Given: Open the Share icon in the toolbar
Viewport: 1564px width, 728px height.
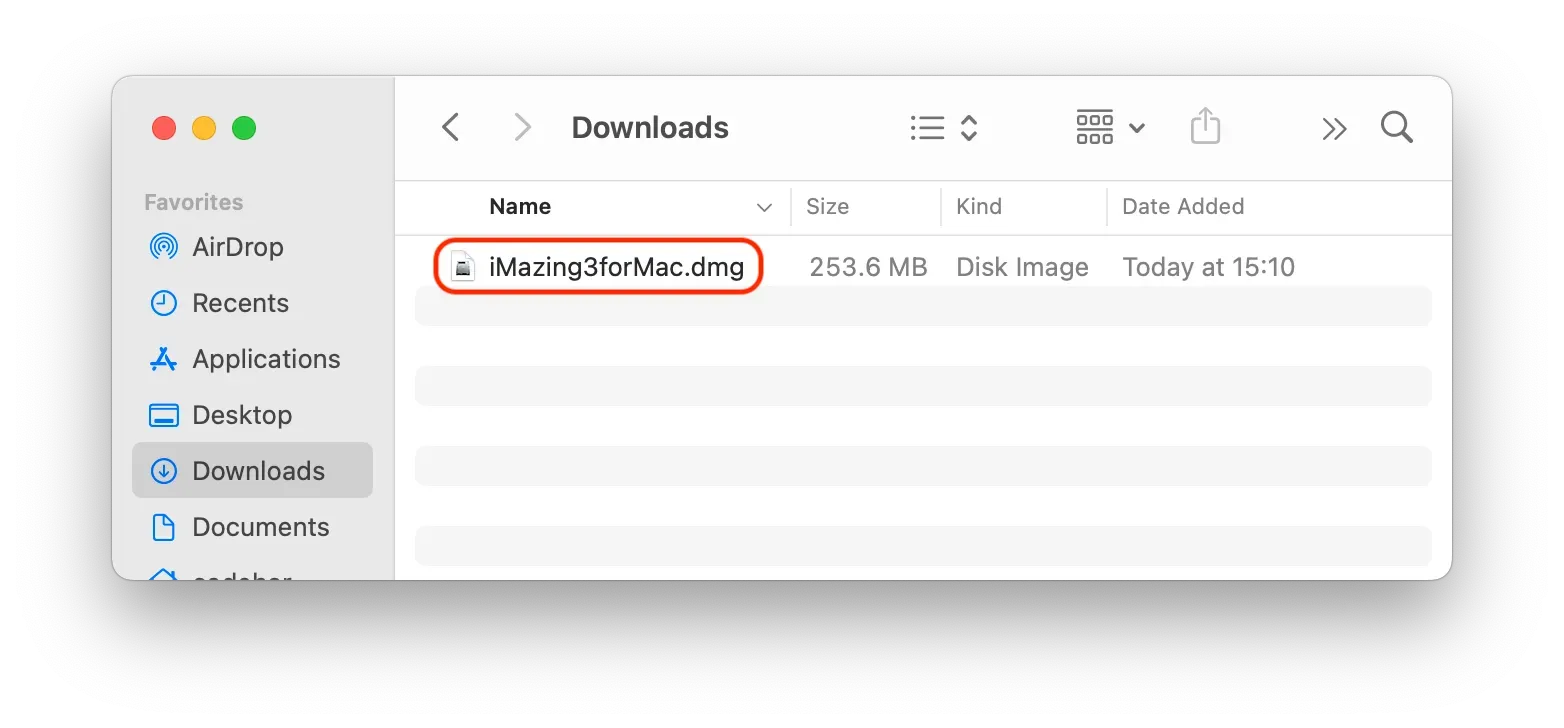Looking at the screenshot, I should (x=1206, y=126).
